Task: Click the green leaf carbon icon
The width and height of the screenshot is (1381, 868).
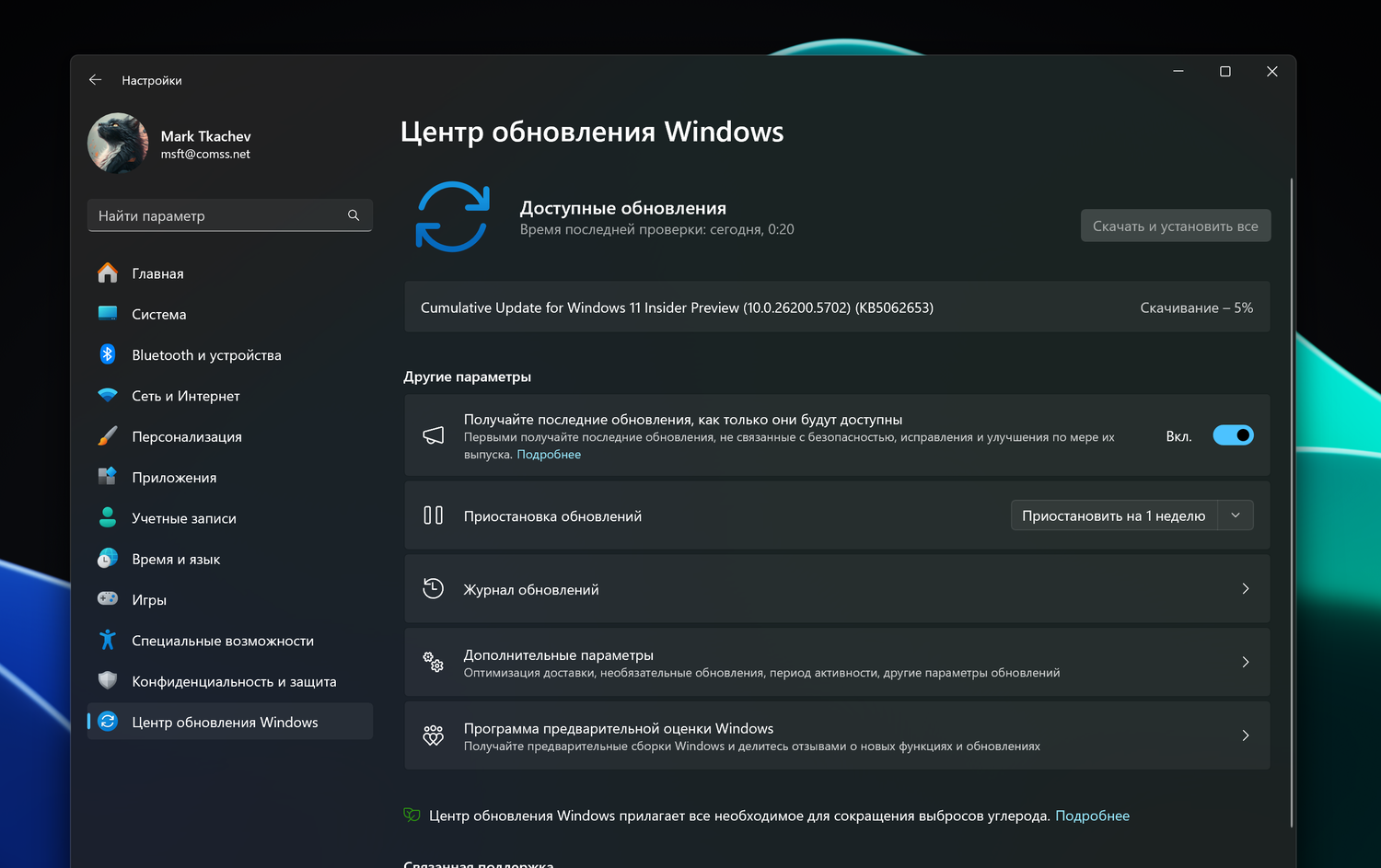Action: tap(412, 815)
